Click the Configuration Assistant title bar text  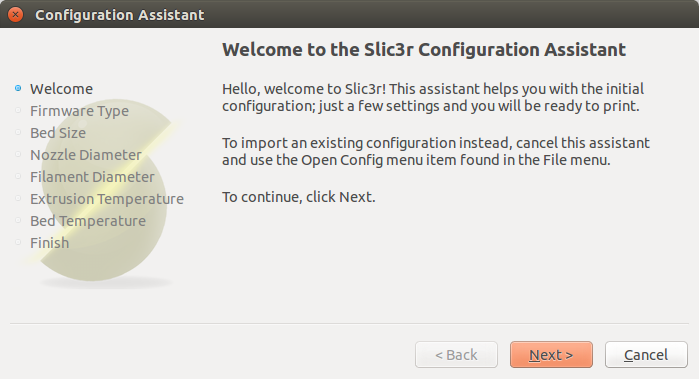119,15
